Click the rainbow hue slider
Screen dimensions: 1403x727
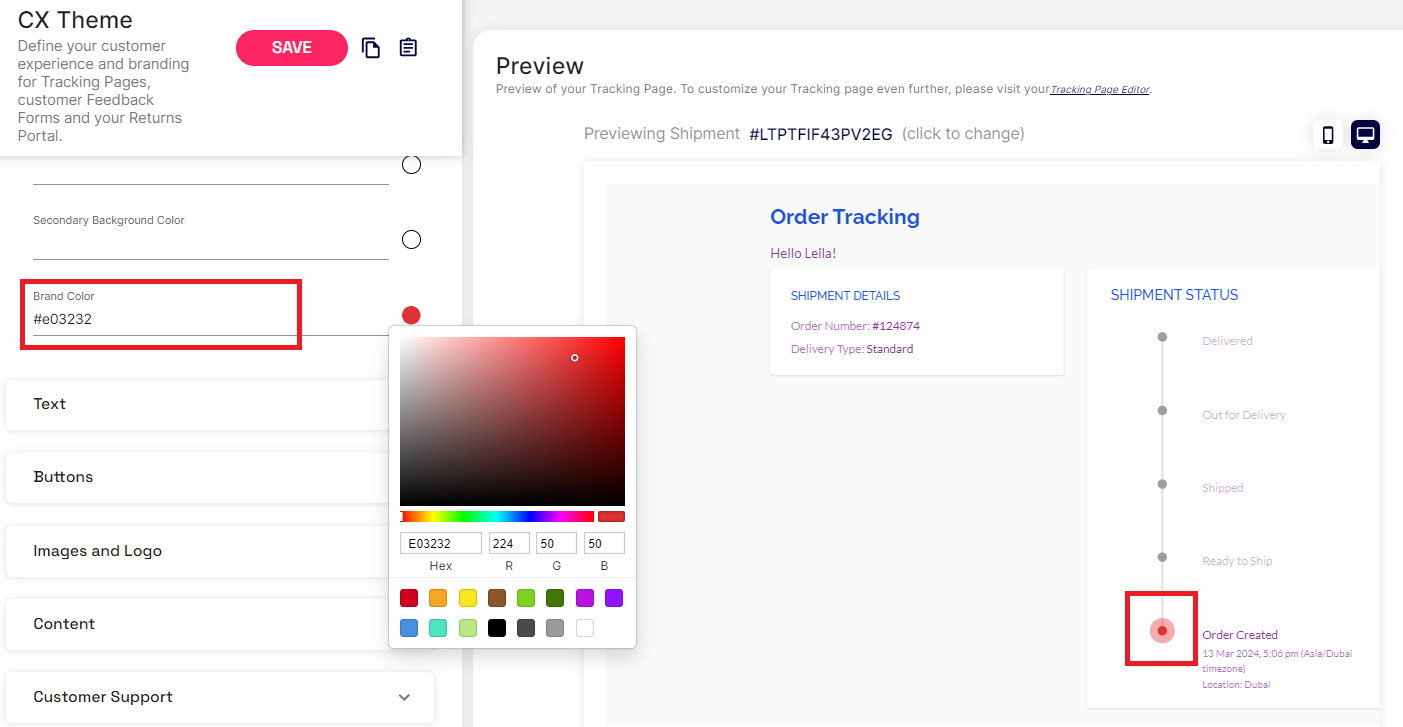coord(497,517)
